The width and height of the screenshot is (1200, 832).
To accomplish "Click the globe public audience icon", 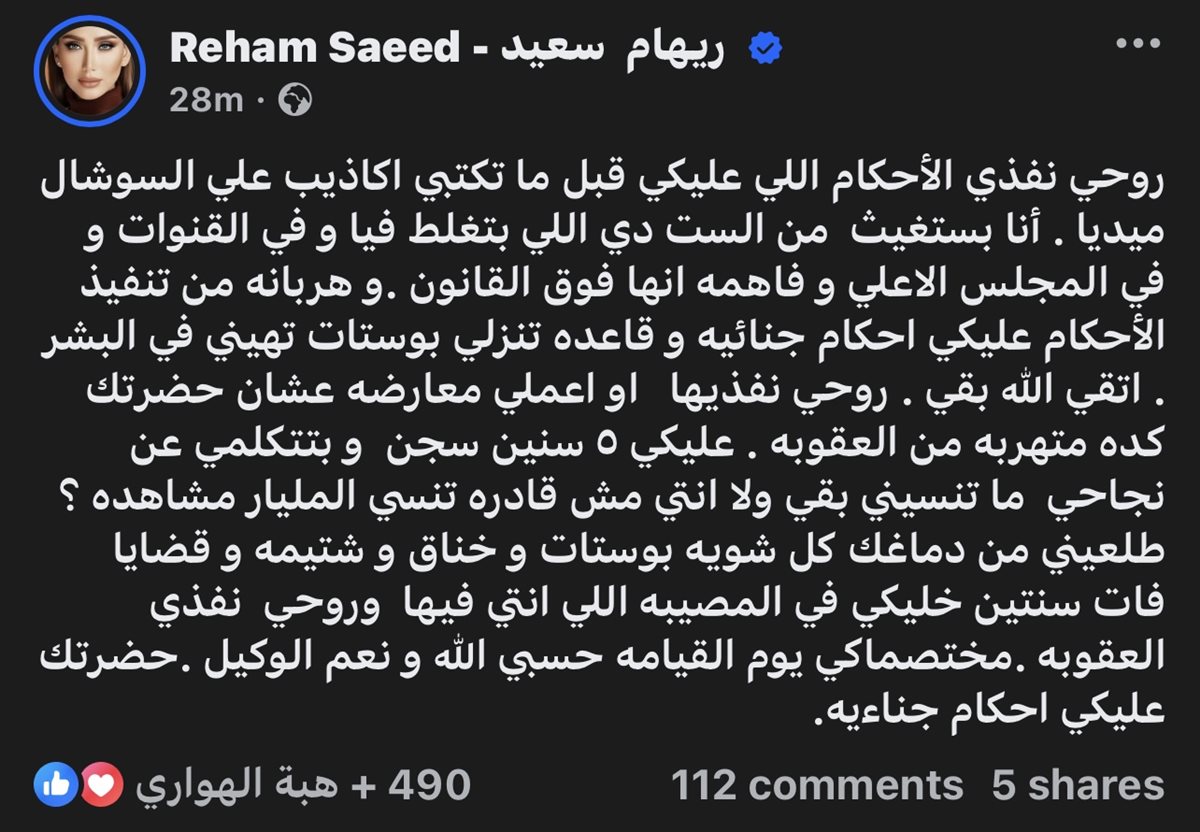I will coord(294,100).
